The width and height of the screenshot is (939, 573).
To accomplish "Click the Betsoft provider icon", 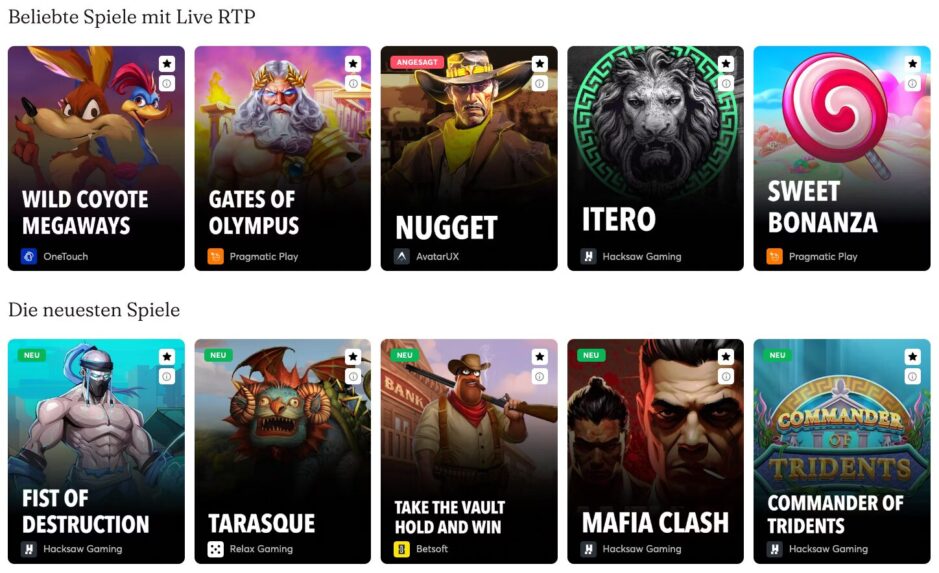I will [x=401, y=548].
